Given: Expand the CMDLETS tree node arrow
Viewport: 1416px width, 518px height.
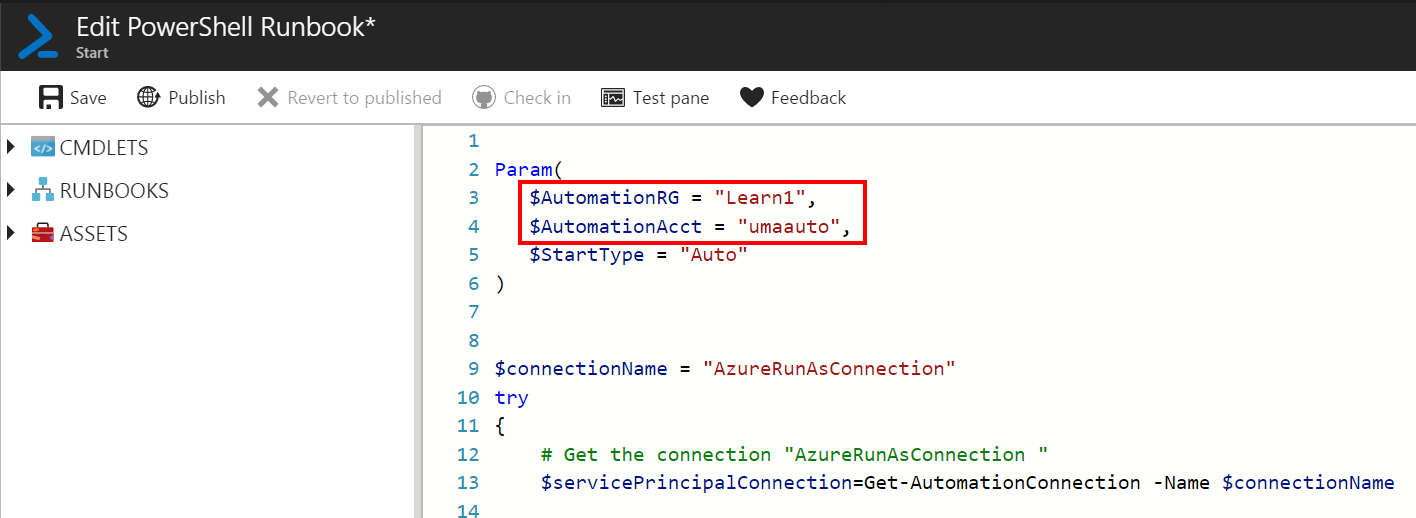Looking at the screenshot, I should click(11, 147).
